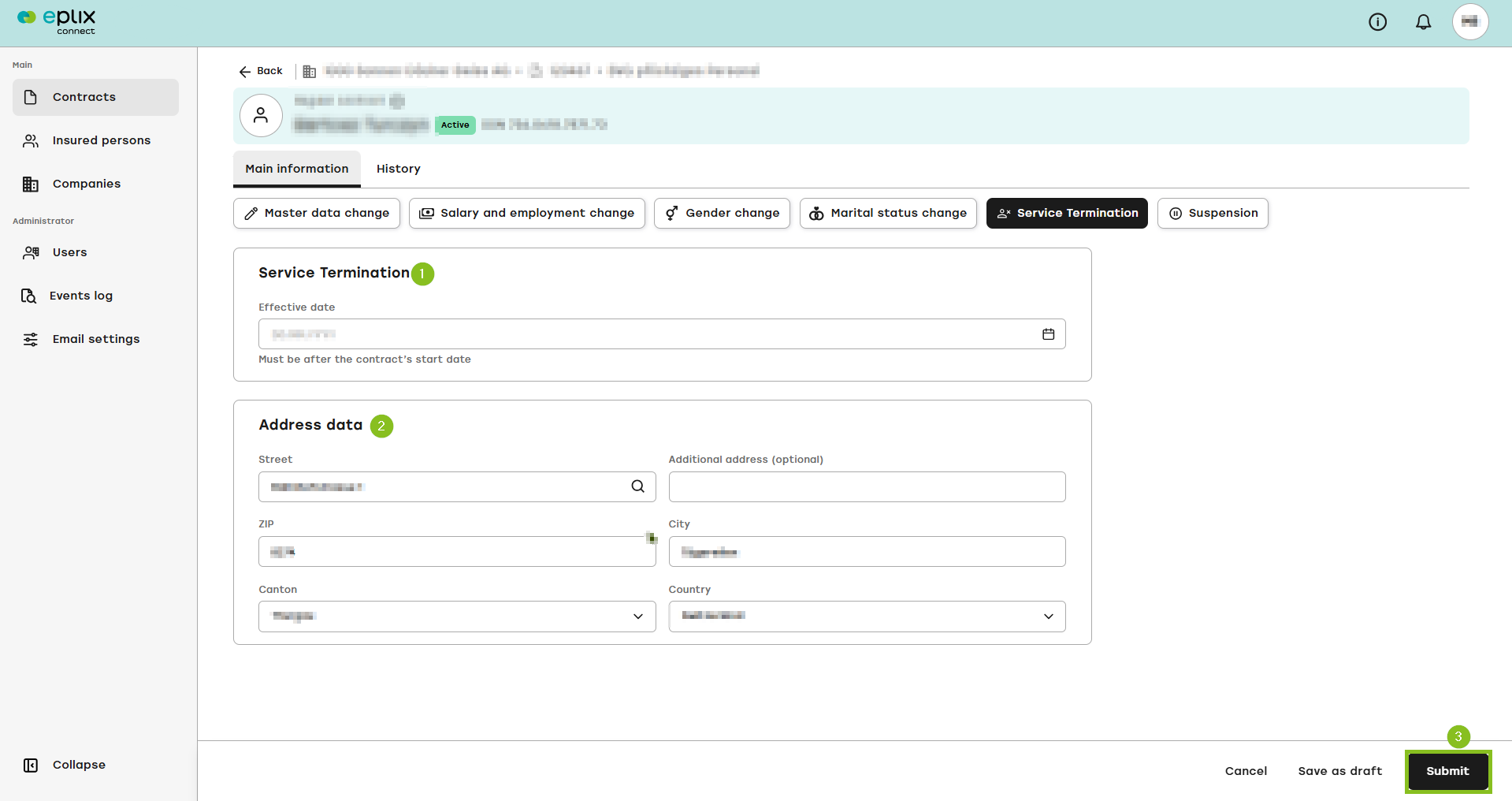Image resolution: width=1512 pixels, height=801 pixels.
Task: Focus the Additional address field
Action: pyautogui.click(x=867, y=486)
